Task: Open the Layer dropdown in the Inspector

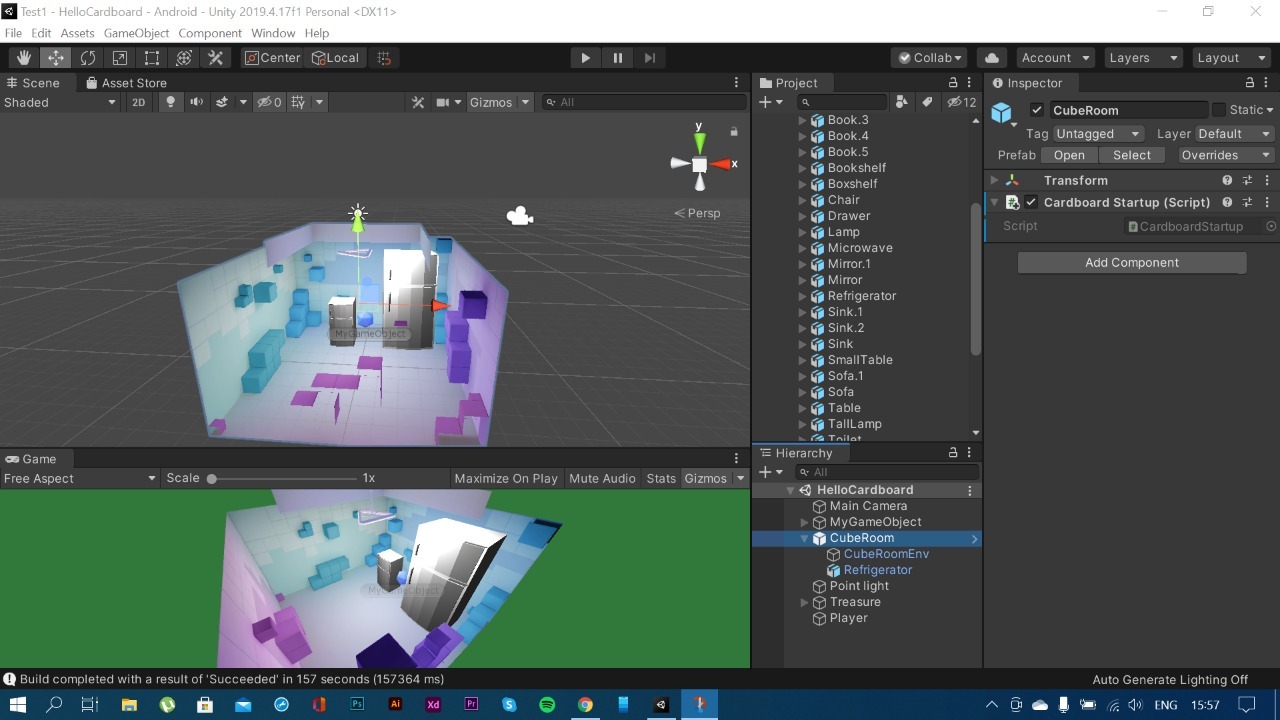Action: tap(1238, 133)
